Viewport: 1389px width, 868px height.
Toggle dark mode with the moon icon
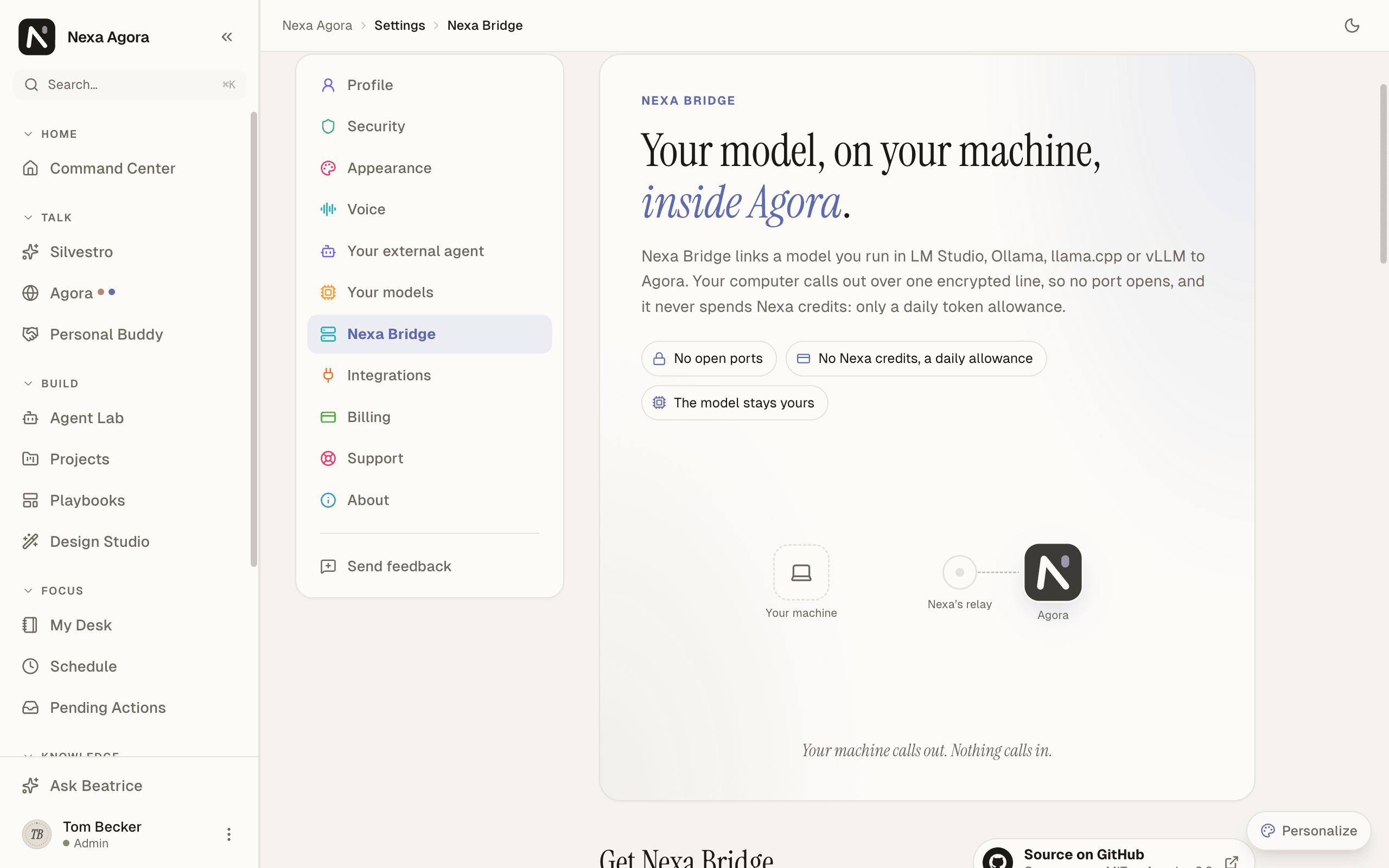click(x=1352, y=25)
